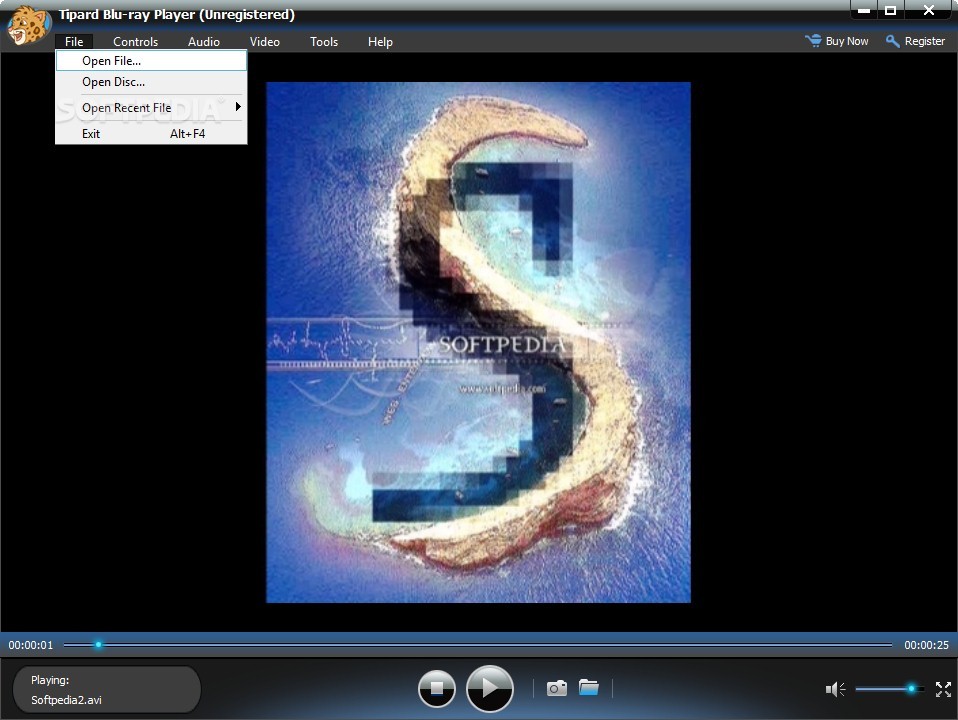Click the volume slider handle
Image resolution: width=958 pixels, height=720 pixels.
pos(911,689)
